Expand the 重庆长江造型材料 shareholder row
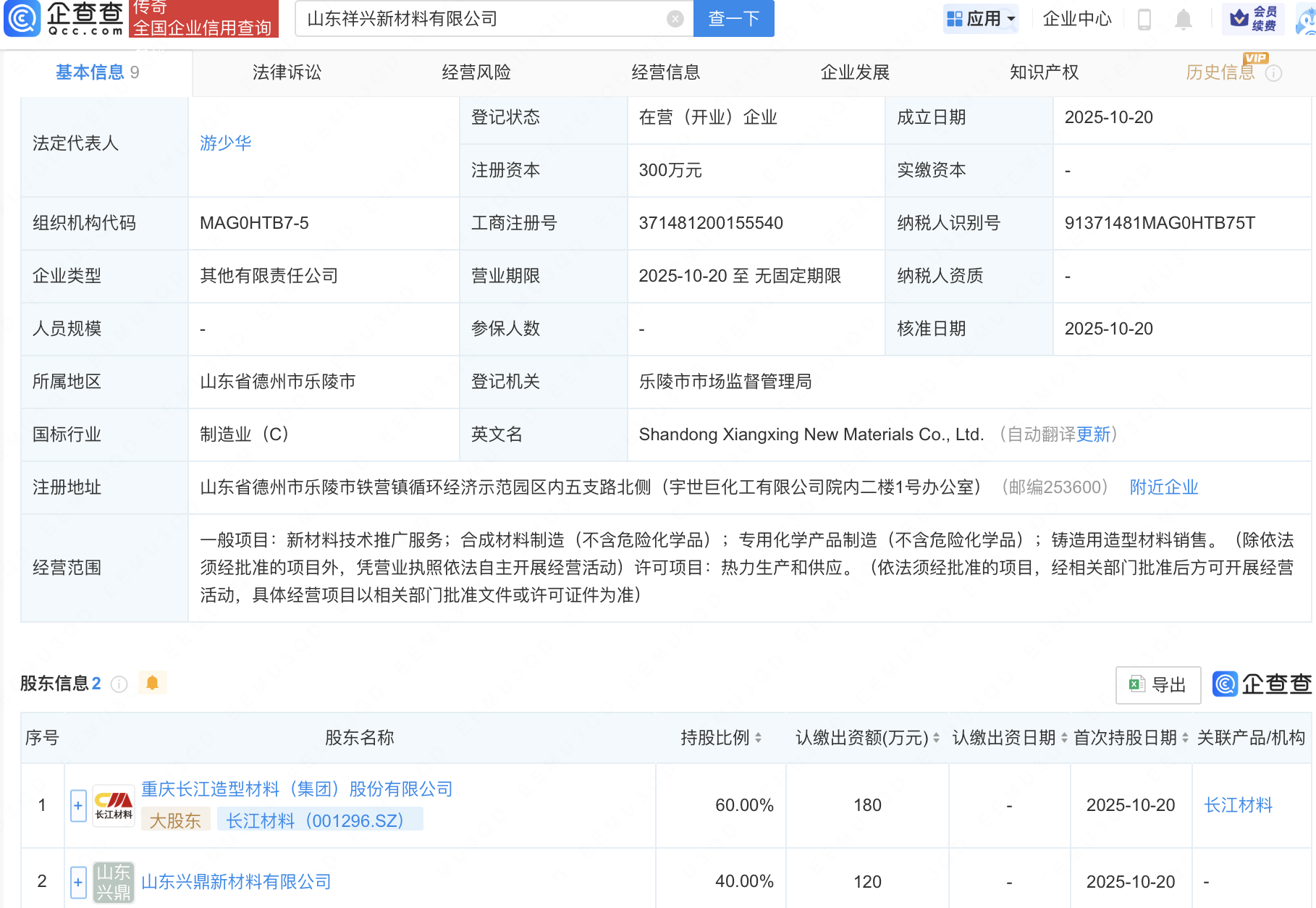Image resolution: width=1316 pixels, height=908 pixels. coord(78,805)
